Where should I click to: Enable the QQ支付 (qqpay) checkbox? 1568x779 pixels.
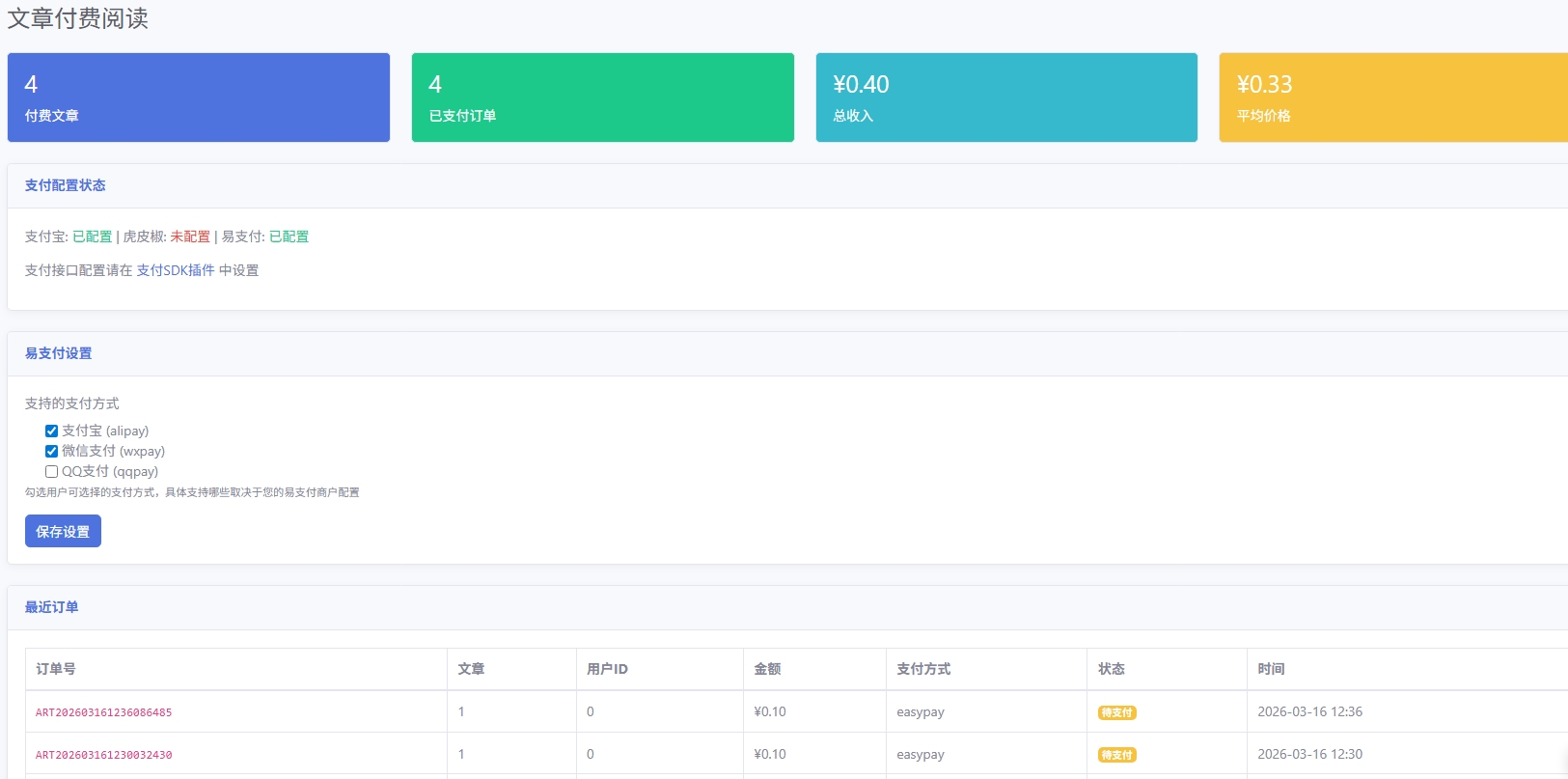coord(51,472)
